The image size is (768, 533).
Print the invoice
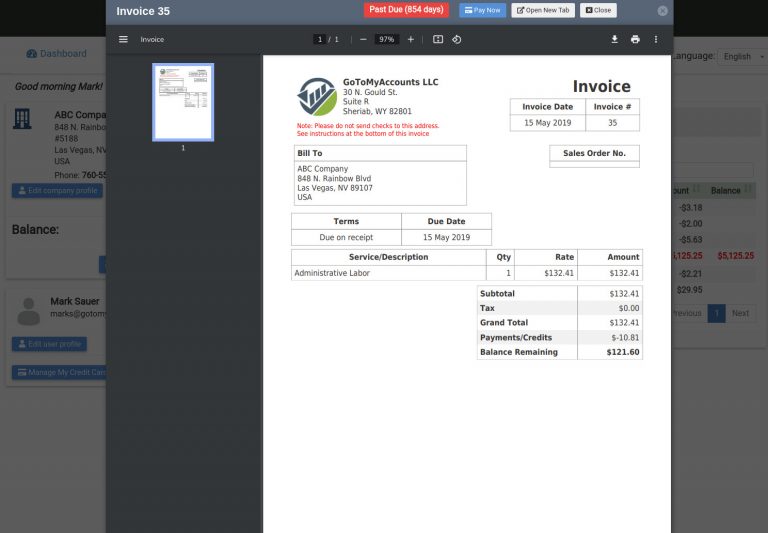pos(635,39)
